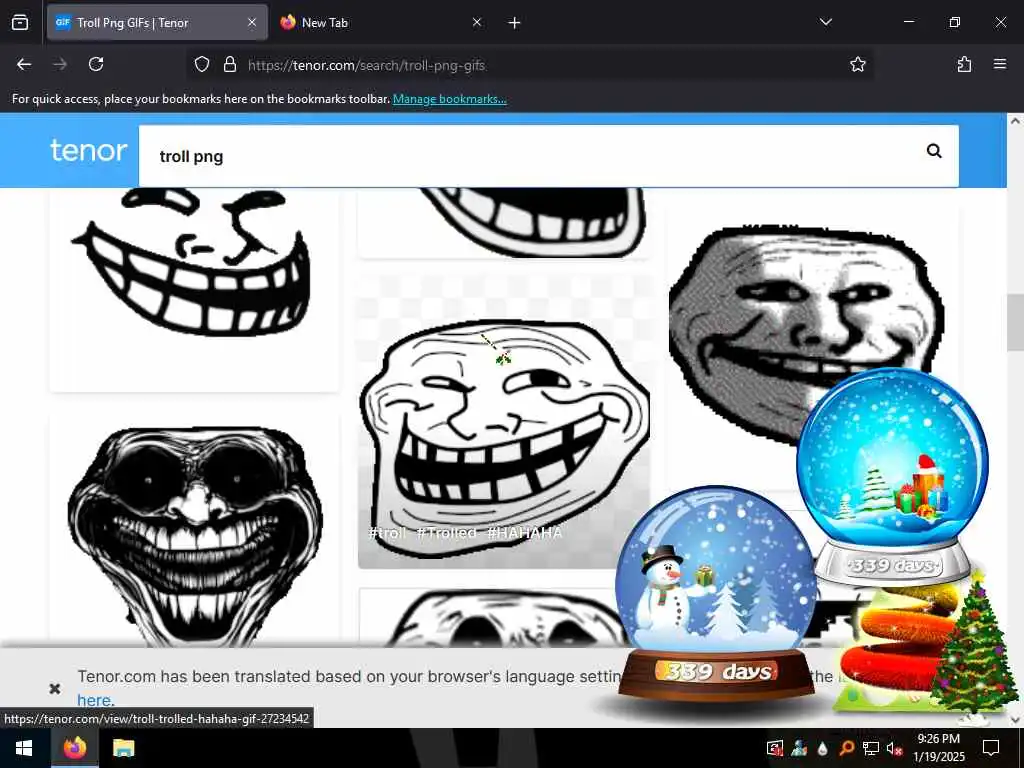Go back using the browser back arrow
1024x768 pixels.
pos(24,64)
